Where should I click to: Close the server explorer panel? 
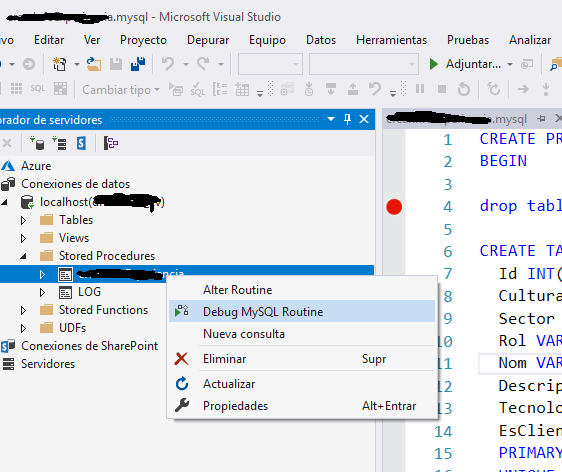364,119
